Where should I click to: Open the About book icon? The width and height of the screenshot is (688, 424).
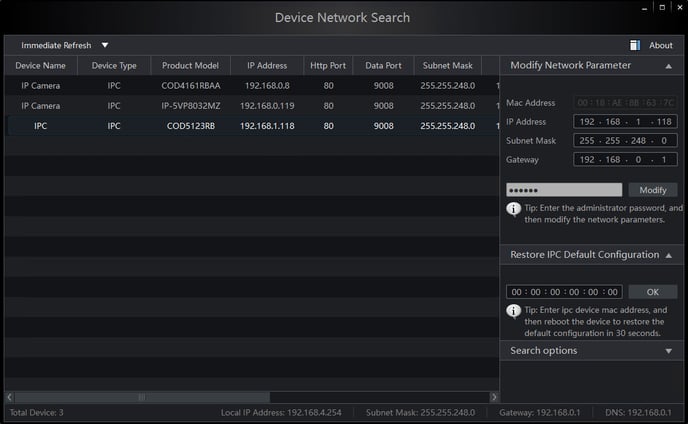[634, 45]
